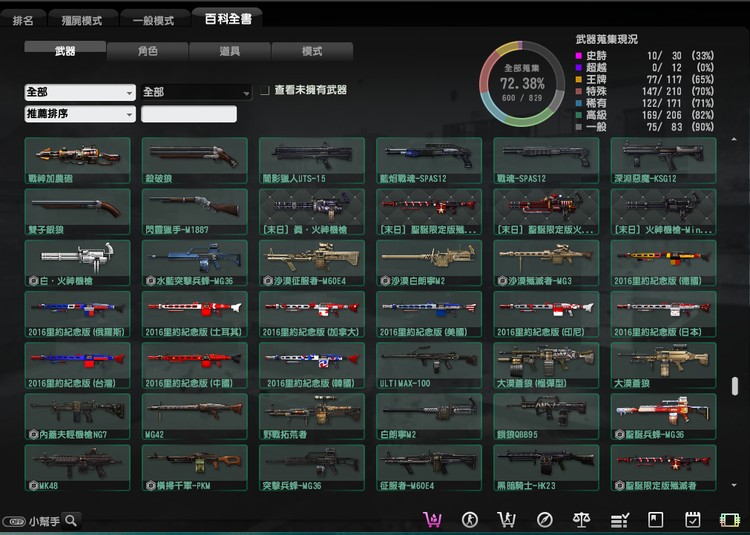Select the 水藍突擊兵蜂-MG36 card
Screen dimensions: 750x535
click(x=195, y=263)
